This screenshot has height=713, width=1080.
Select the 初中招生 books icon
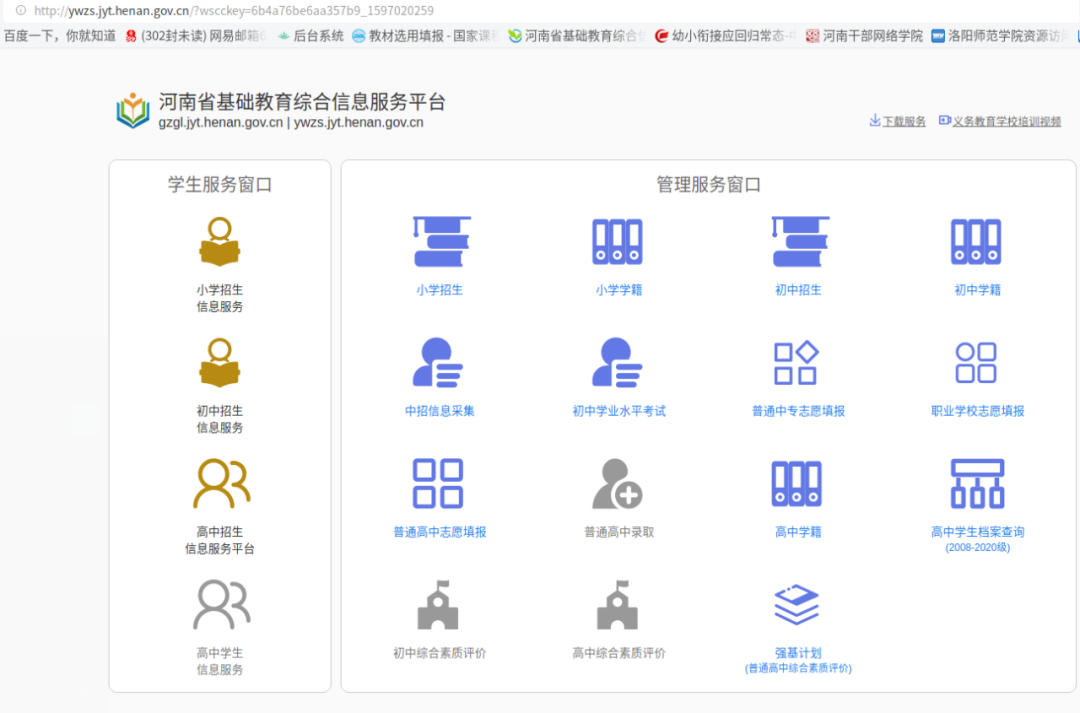tap(798, 243)
